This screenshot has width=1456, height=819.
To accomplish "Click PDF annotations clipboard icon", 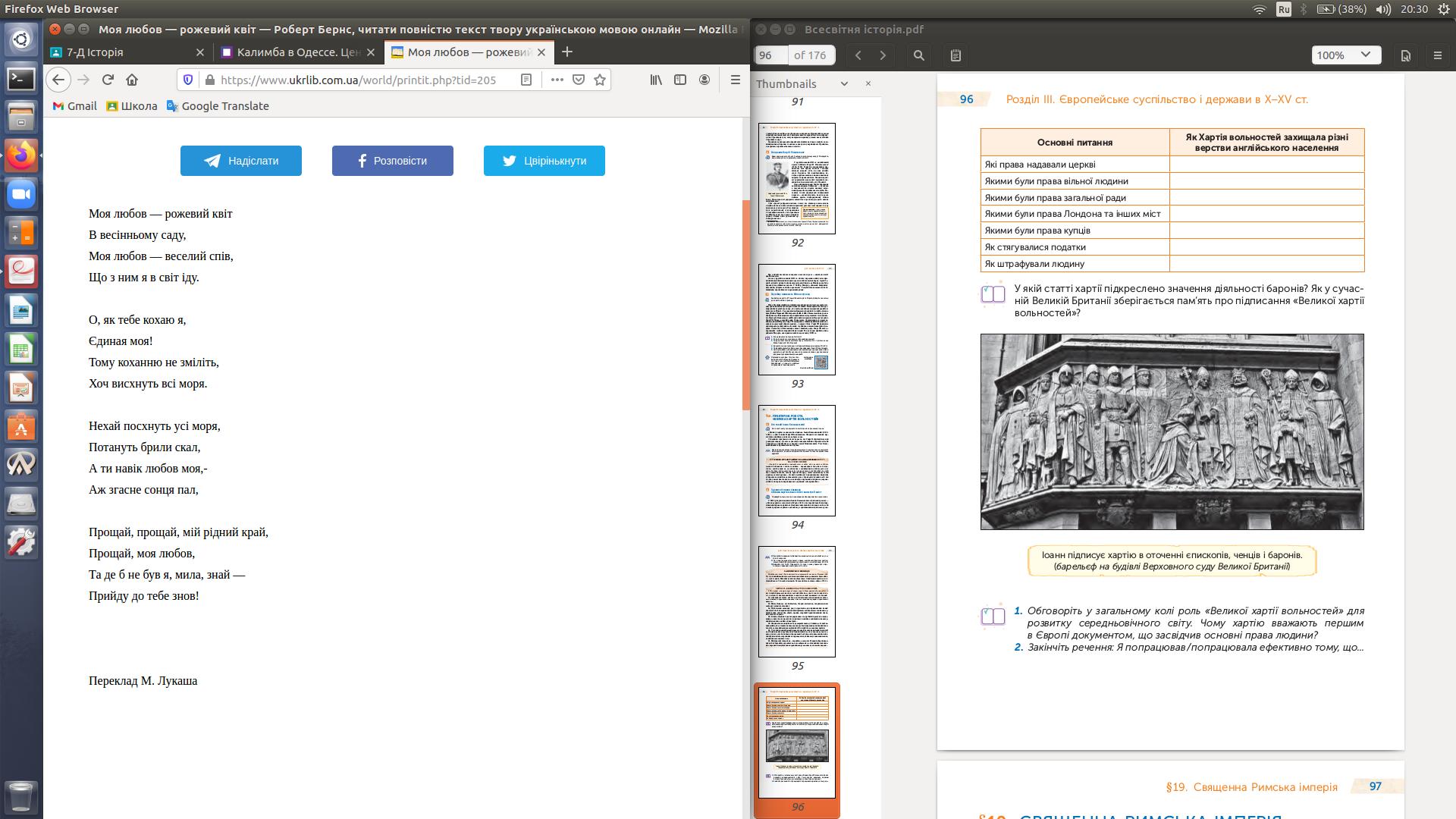I will [x=955, y=55].
